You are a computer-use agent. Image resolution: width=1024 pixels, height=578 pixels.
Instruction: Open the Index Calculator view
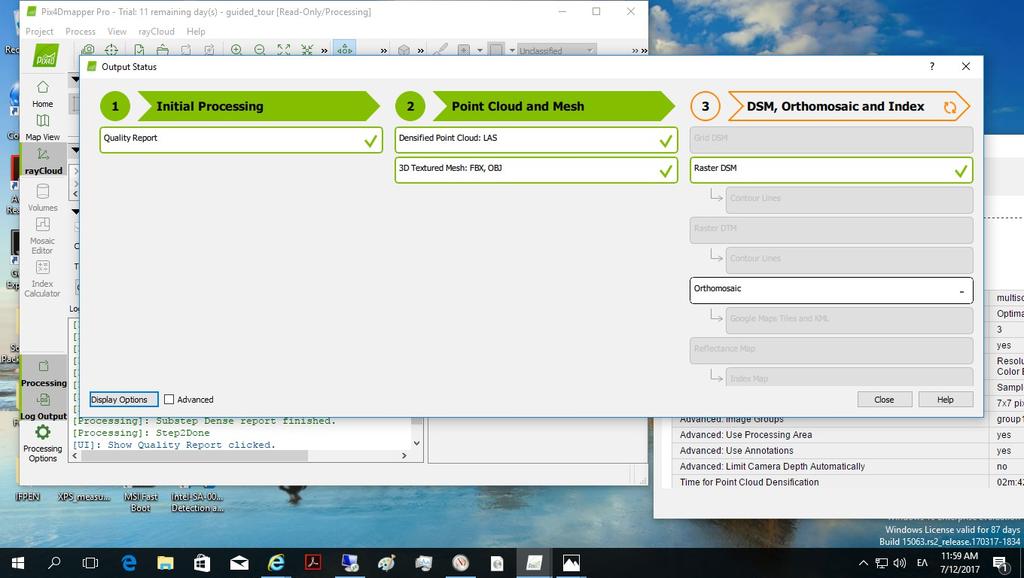[42, 279]
